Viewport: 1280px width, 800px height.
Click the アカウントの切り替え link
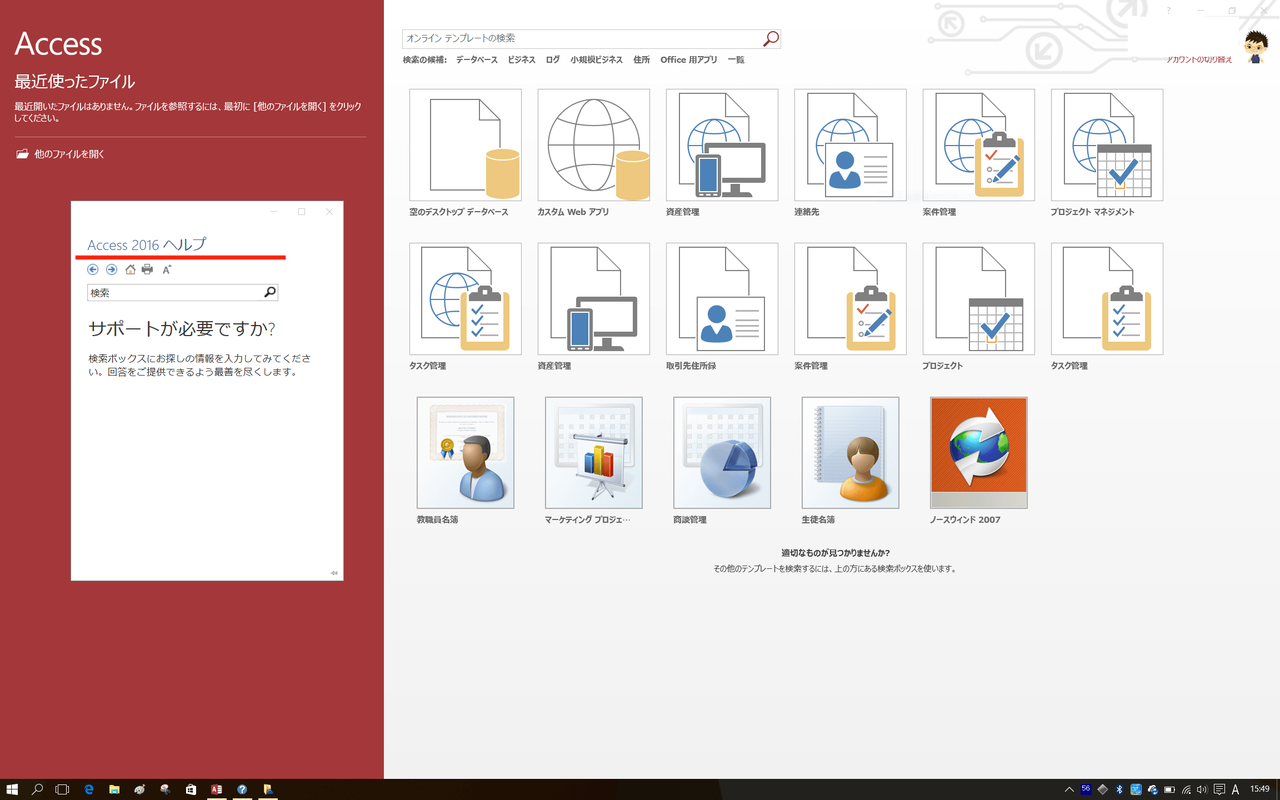(x=1200, y=60)
